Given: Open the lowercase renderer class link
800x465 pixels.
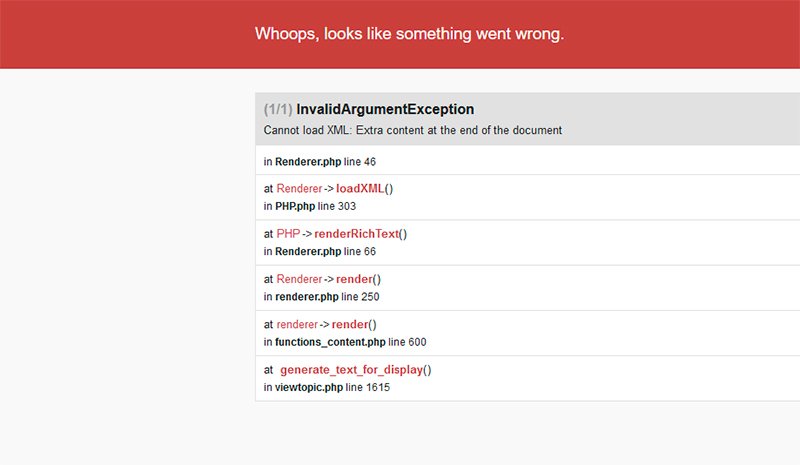Looking at the screenshot, I should click(297, 324).
